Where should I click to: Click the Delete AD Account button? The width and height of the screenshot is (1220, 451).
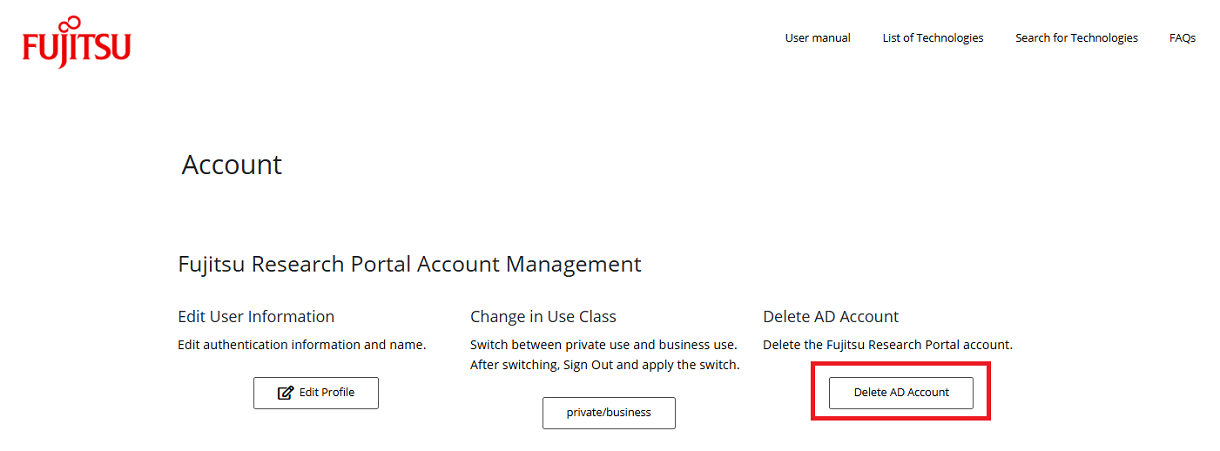pyautogui.click(x=901, y=392)
